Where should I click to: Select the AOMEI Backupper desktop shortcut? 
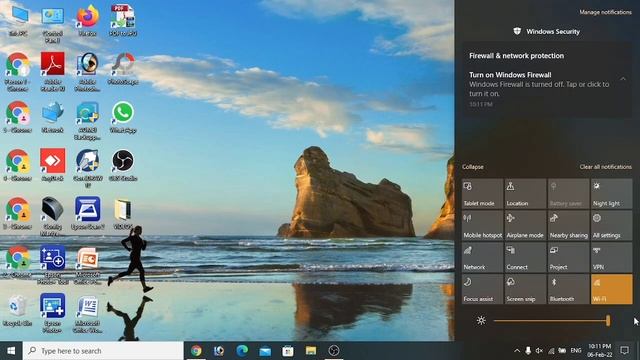click(x=87, y=120)
